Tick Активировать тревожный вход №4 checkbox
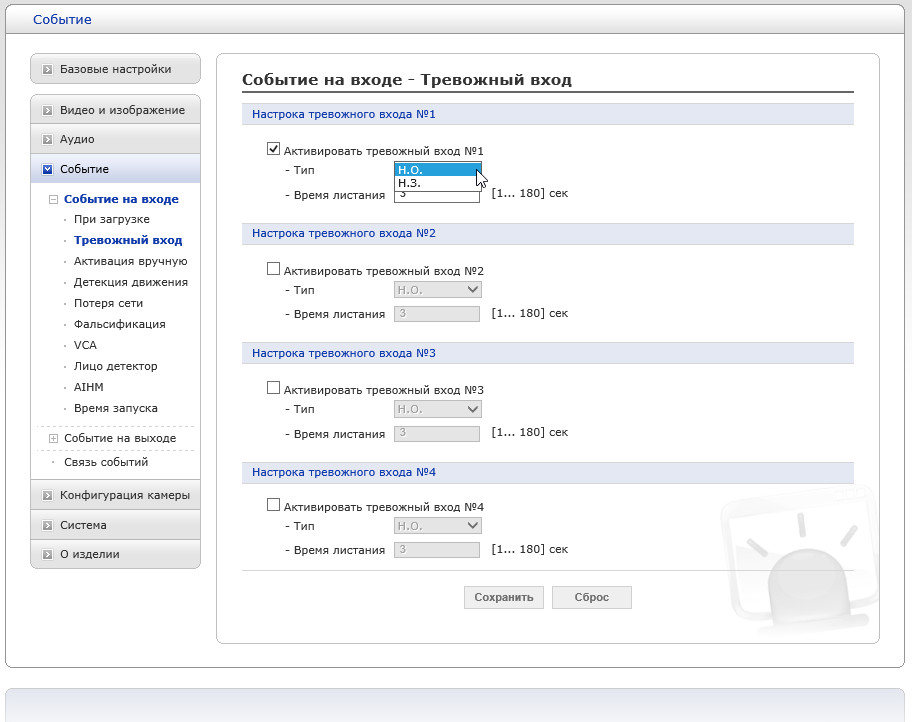Image resolution: width=912 pixels, height=722 pixels. [273, 506]
